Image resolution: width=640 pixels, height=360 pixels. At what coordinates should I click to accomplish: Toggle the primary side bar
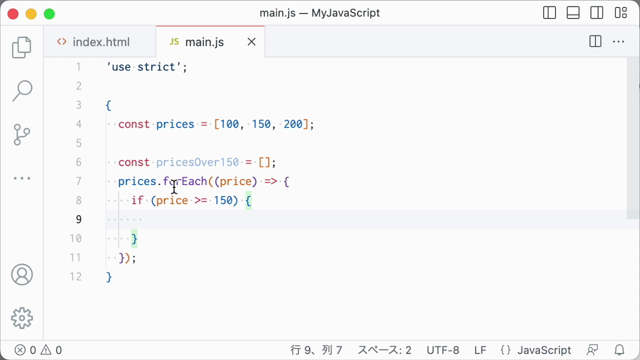pos(549,13)
